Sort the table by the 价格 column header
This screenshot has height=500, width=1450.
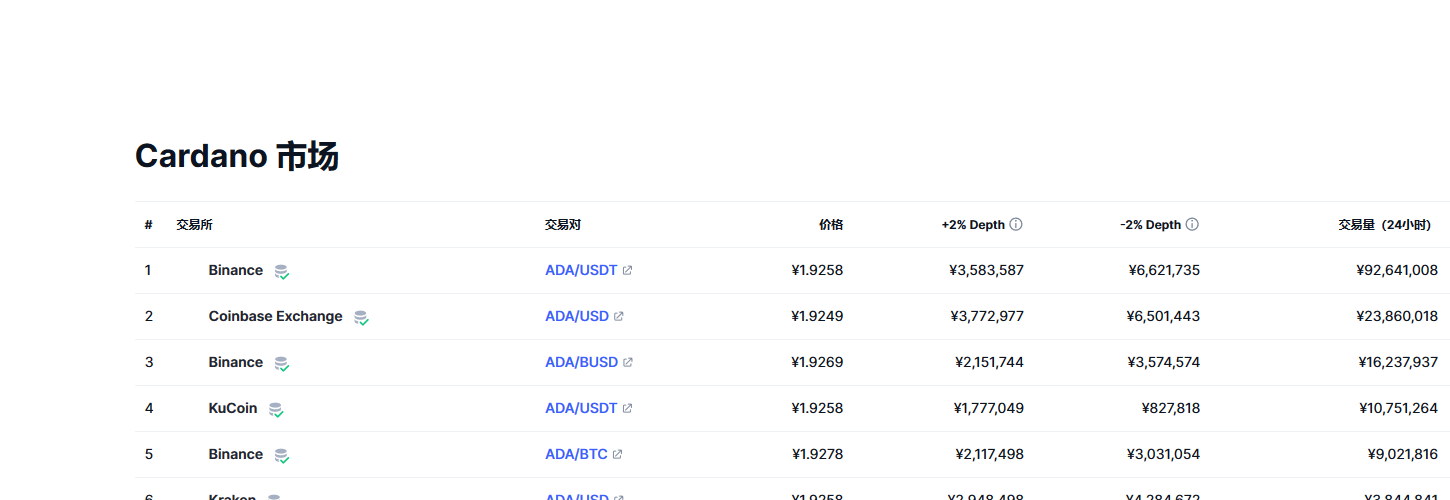point(831,225)
